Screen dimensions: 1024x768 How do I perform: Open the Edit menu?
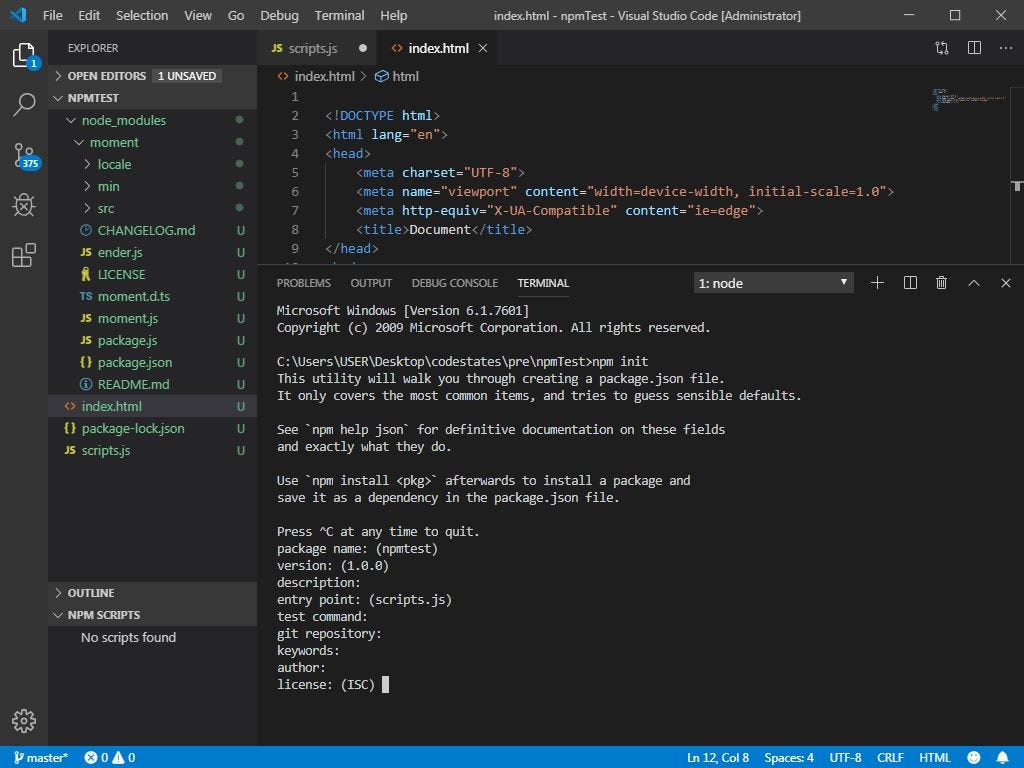[x=89, y=15]
